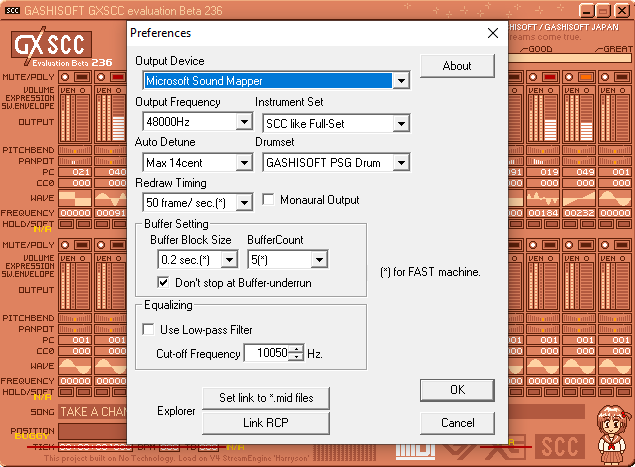Open the Auto Detune dropdown

[244, 163]
